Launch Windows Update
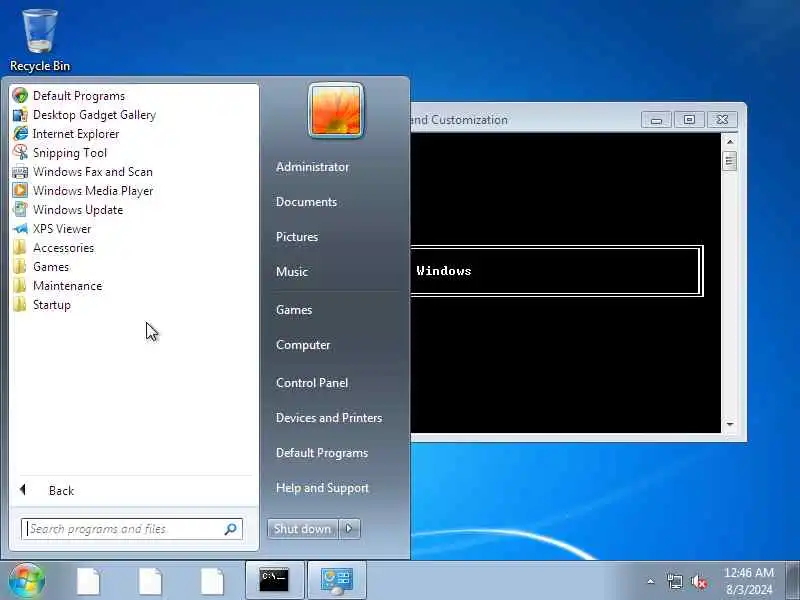 pos(133,209)
